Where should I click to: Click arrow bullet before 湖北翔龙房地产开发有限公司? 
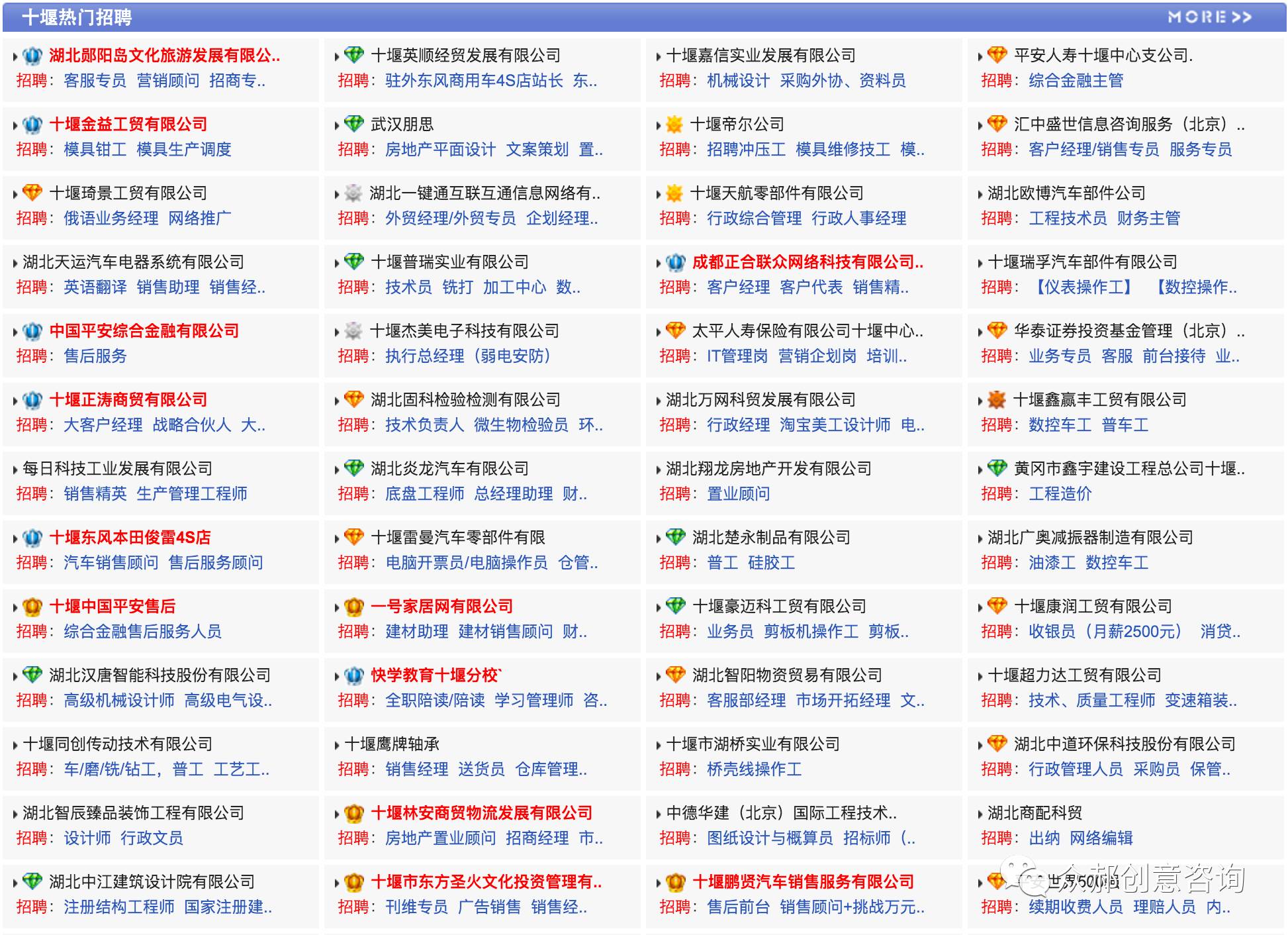coord(659,470)
